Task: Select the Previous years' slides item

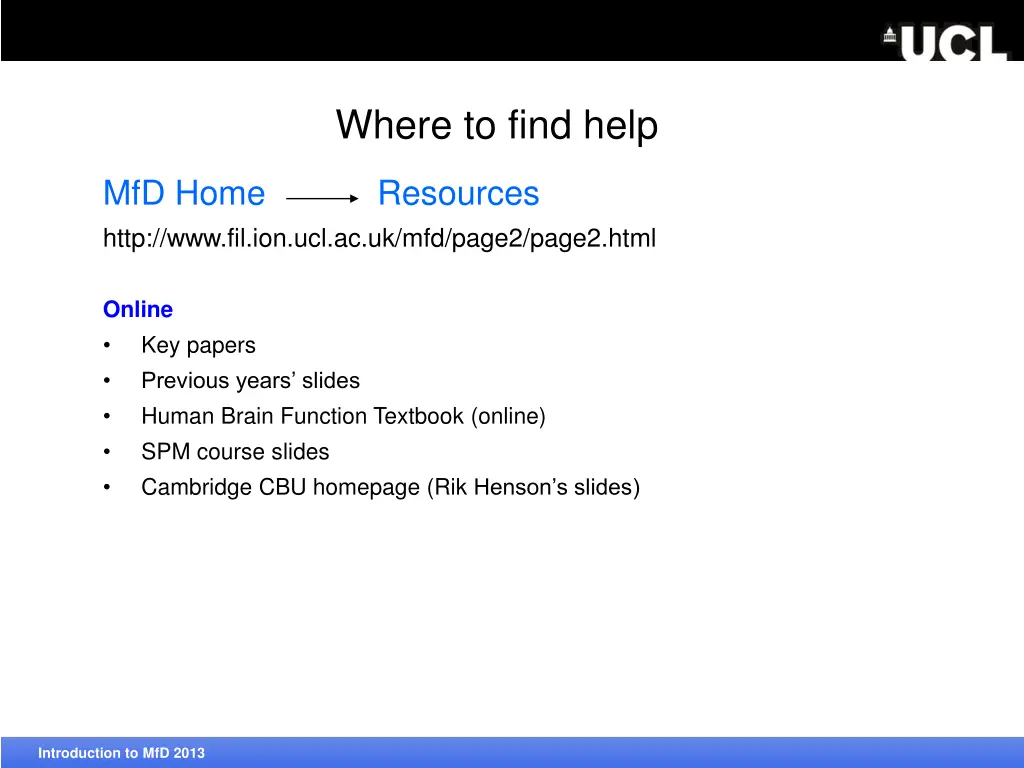Action: coord(250,381)
